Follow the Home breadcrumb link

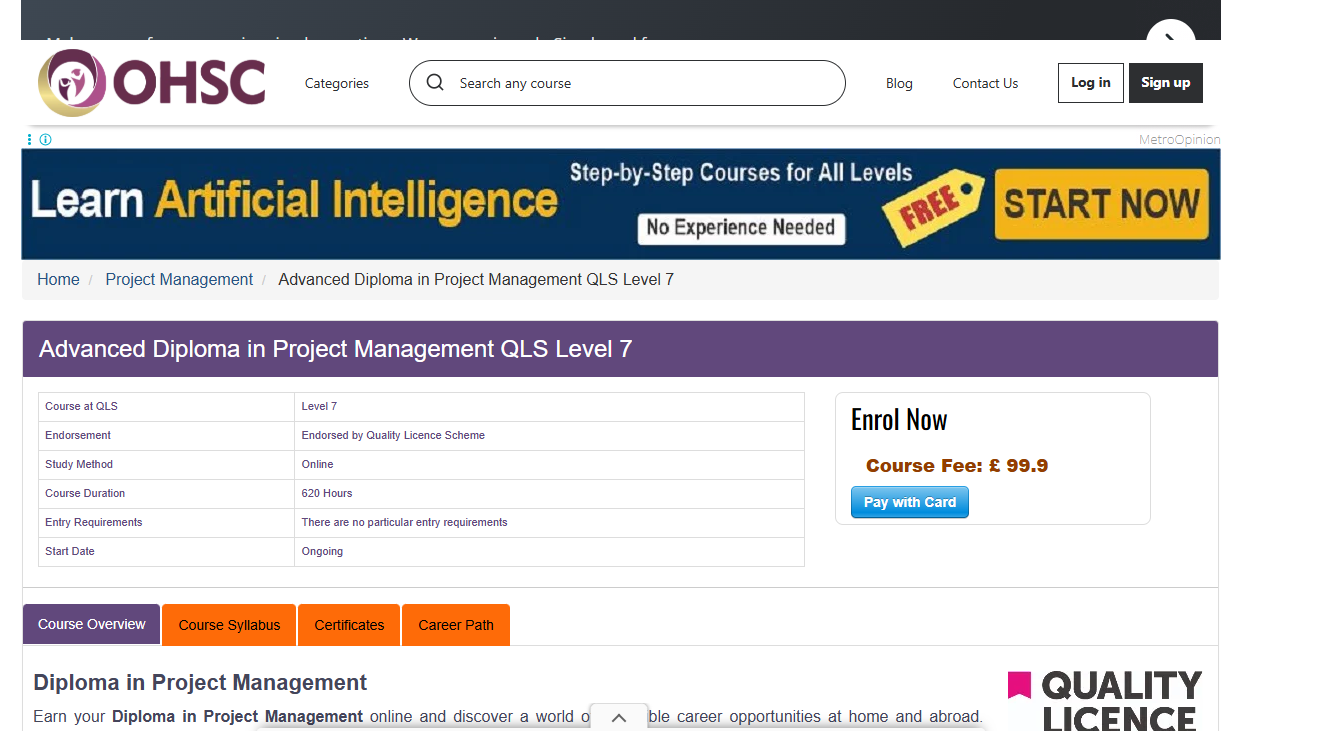pos(58,279)
